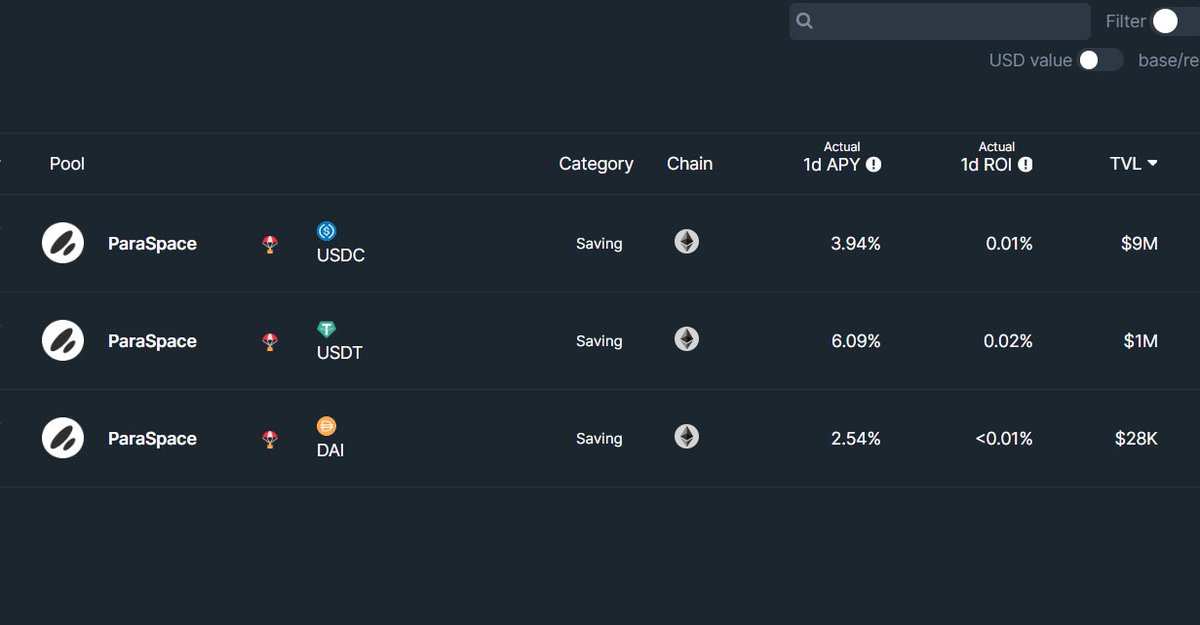This screenshot has width=1200, height=625.
Task: Click the $1M TVL value
Action: pos(1140,341)
